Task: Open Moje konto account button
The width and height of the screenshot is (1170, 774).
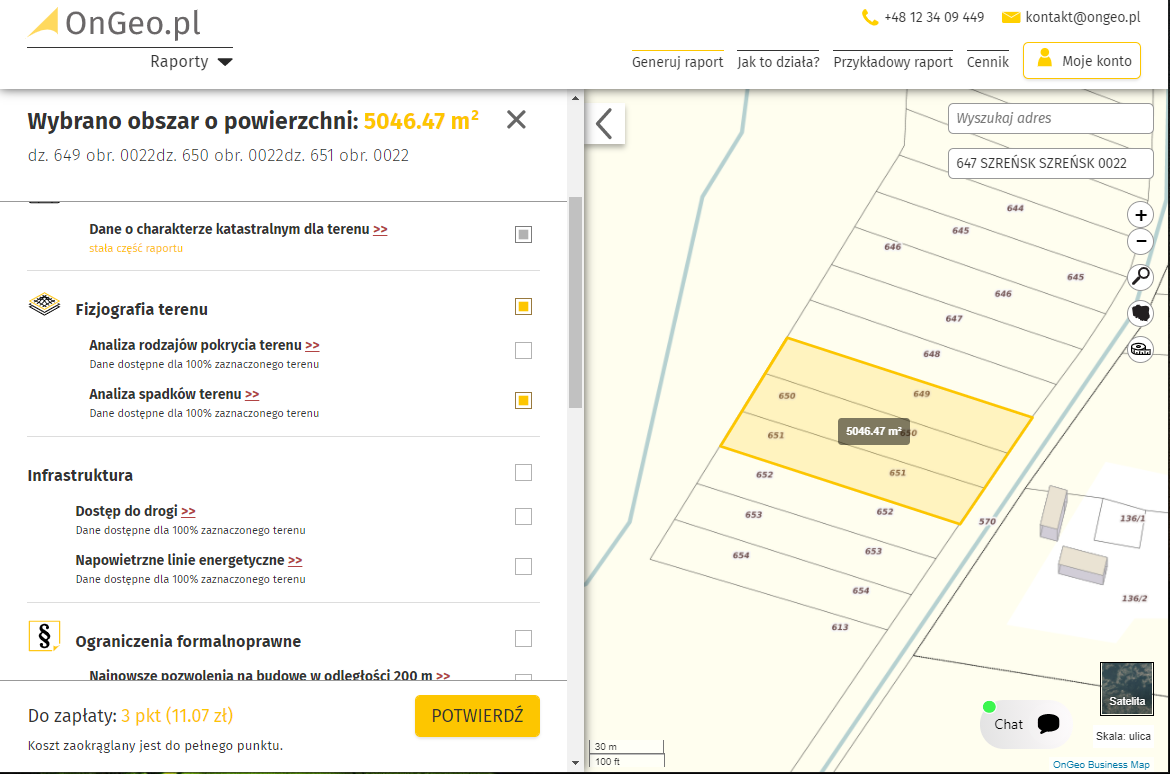Action: click(1082, 61)
